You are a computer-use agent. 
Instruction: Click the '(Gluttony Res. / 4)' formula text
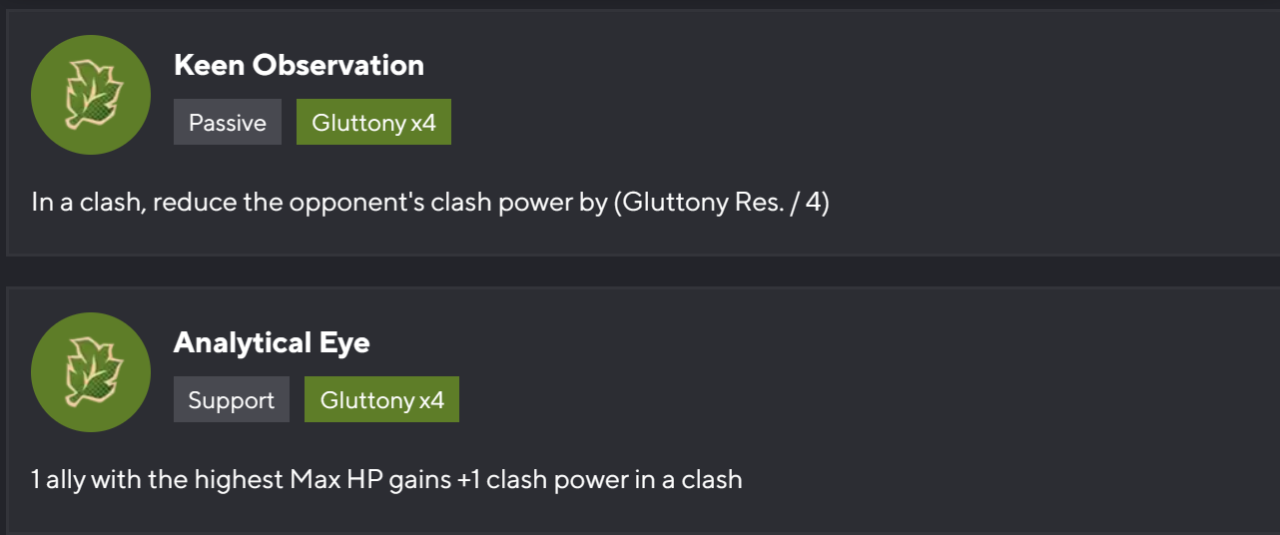721,203
